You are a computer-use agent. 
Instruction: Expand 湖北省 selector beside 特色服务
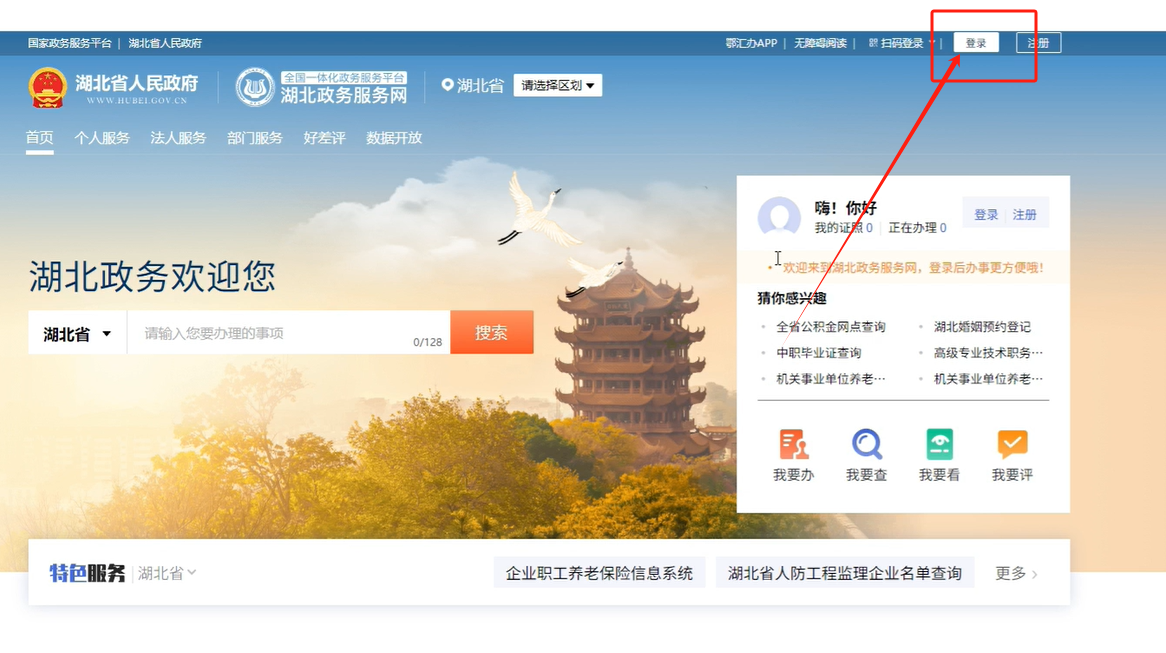point(167,573)
